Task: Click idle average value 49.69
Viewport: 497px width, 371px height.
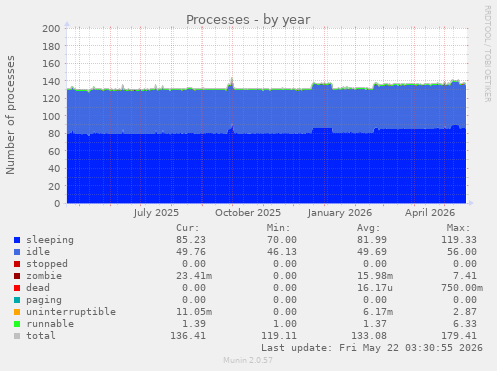Action: [372, 252]
